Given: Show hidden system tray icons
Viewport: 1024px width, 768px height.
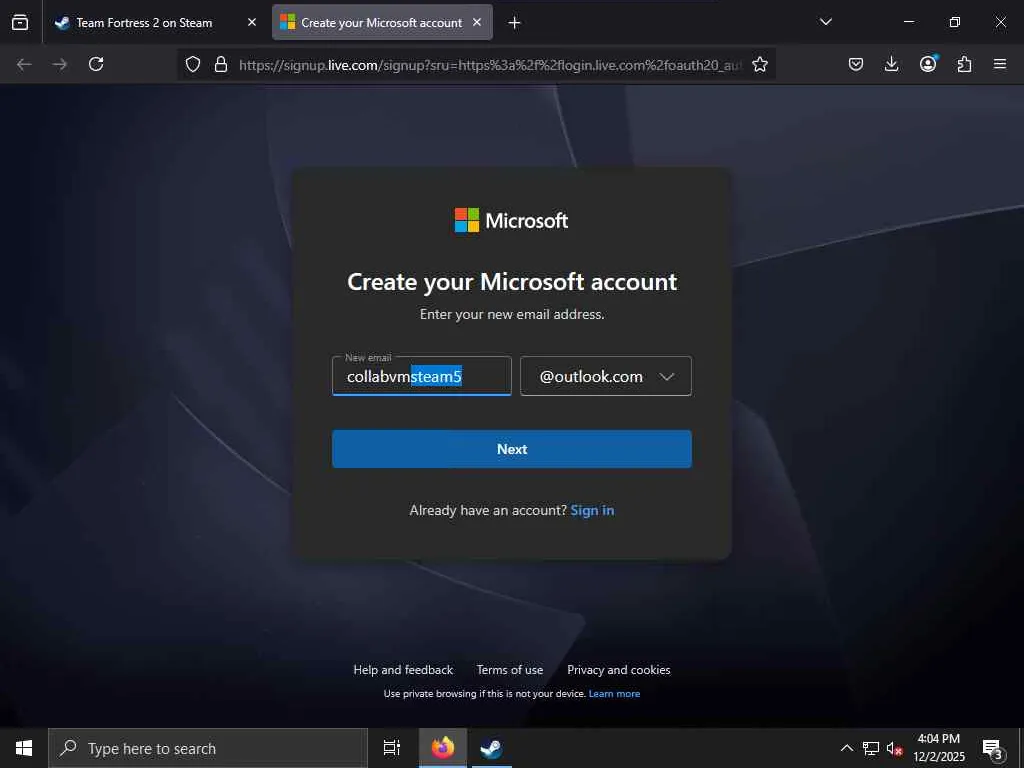Looking at the screenshot, I should [846, 748].
